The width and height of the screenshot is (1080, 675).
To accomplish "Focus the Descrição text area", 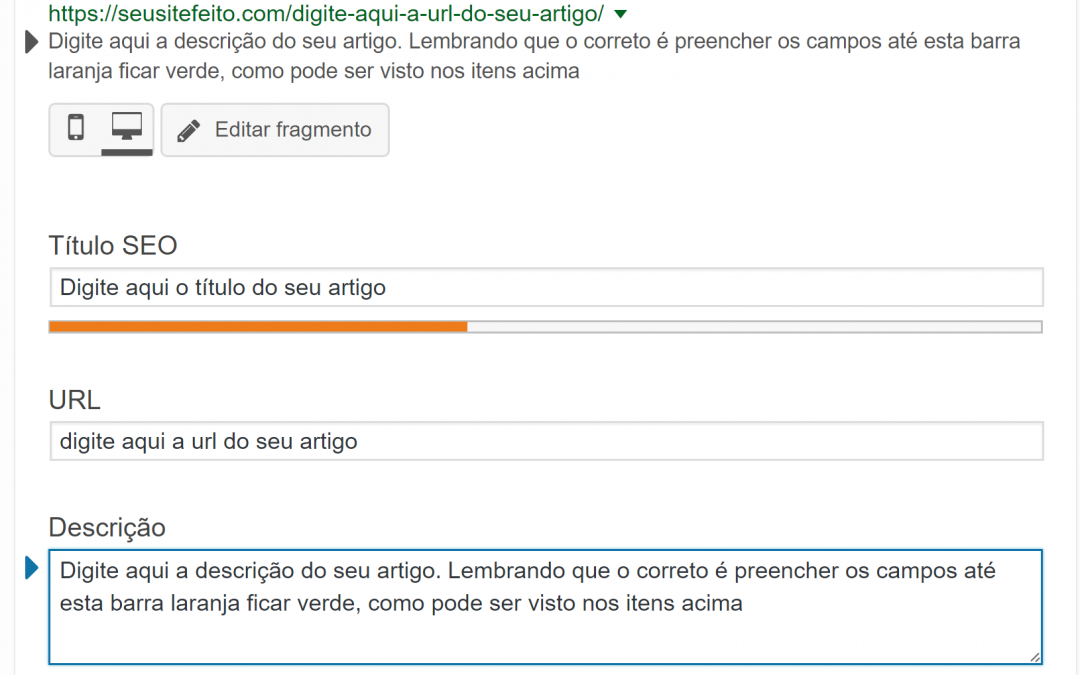I will pyautogui.click(x=546, y=607).
